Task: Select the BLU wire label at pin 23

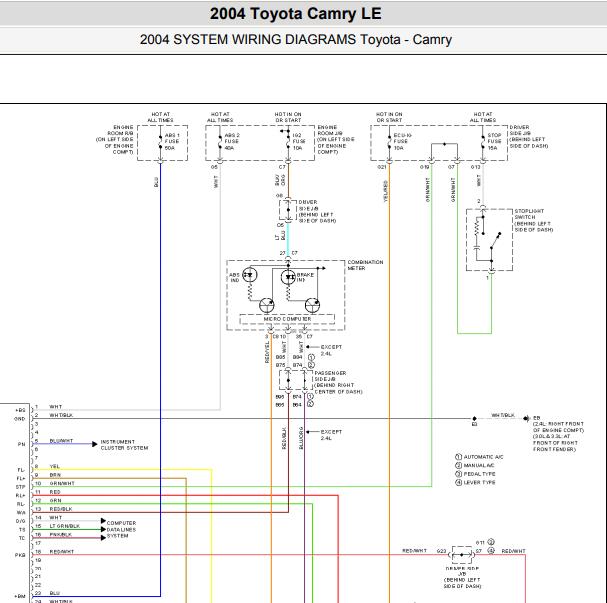Action: [x=55, y=593]
